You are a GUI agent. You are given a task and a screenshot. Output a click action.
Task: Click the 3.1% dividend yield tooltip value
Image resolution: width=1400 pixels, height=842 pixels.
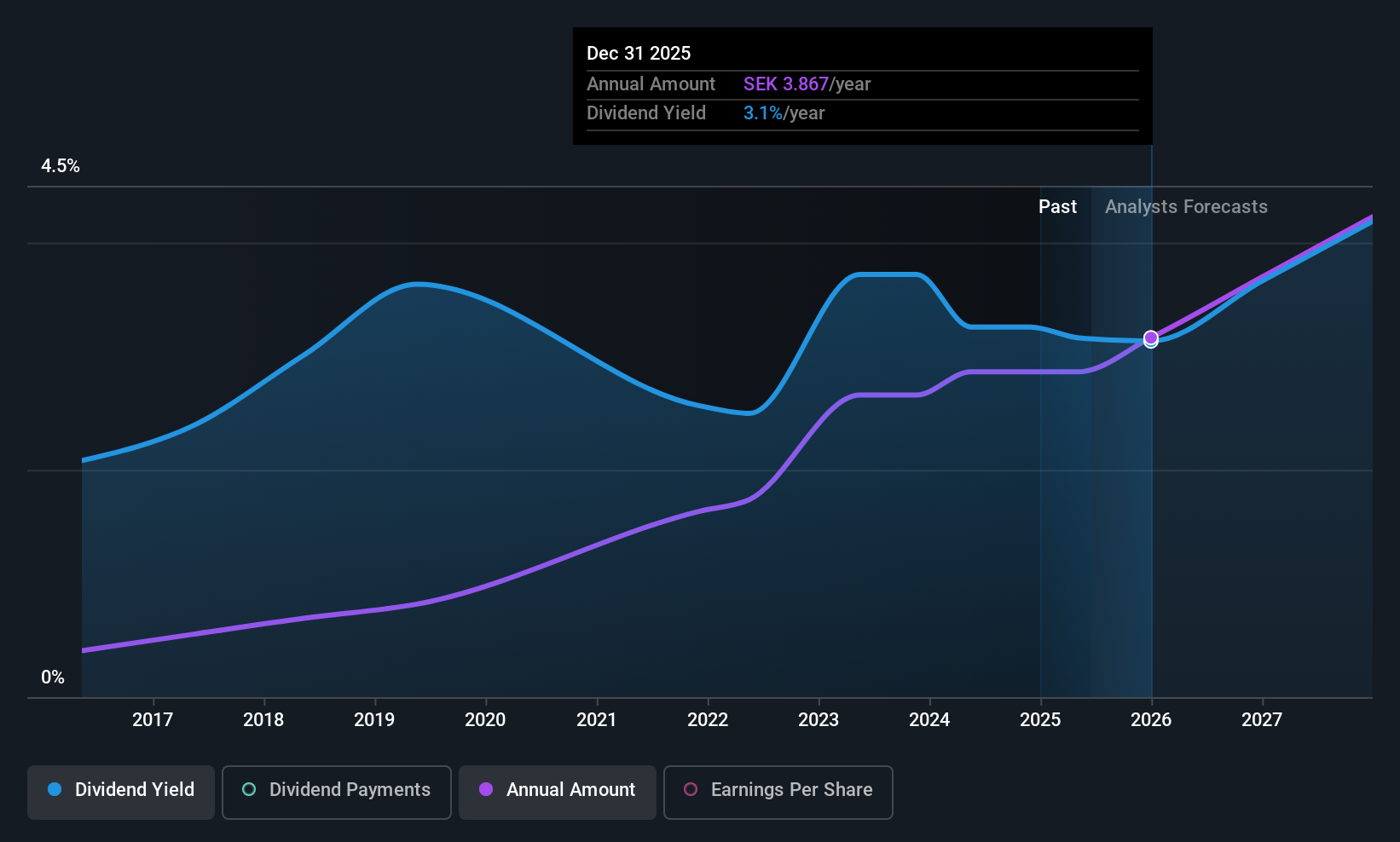click(763, 112)
